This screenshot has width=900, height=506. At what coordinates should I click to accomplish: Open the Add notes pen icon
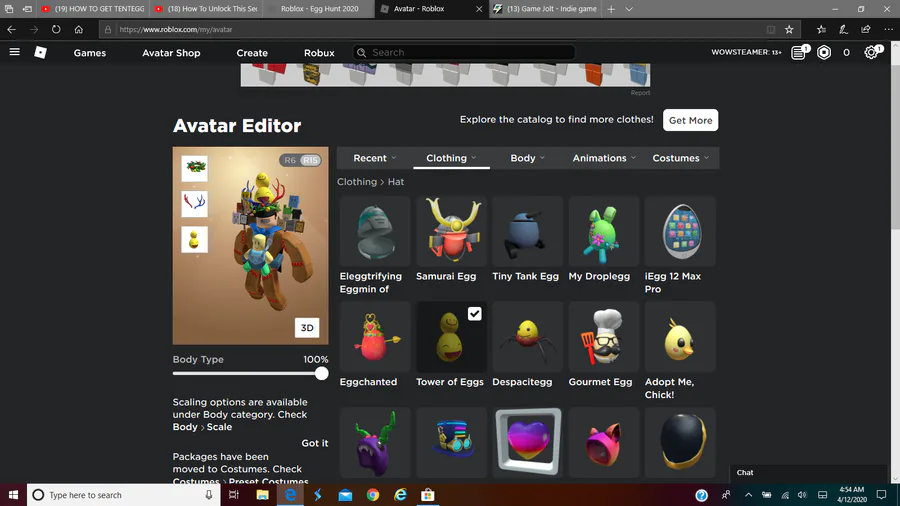843,29
